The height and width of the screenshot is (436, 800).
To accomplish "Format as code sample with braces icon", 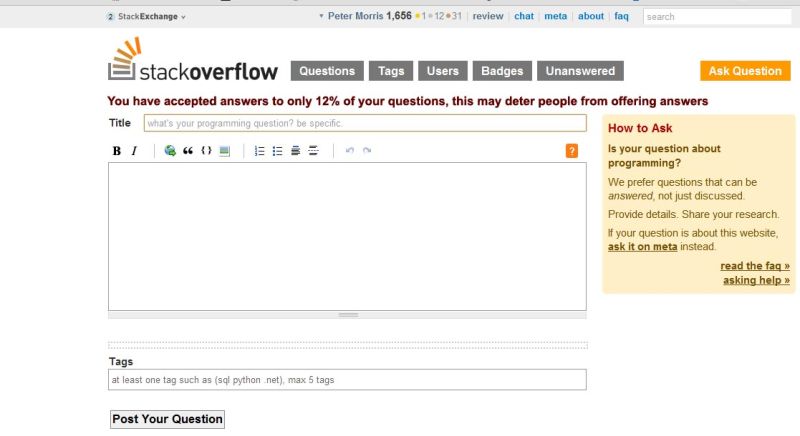I will click(206, 150).
